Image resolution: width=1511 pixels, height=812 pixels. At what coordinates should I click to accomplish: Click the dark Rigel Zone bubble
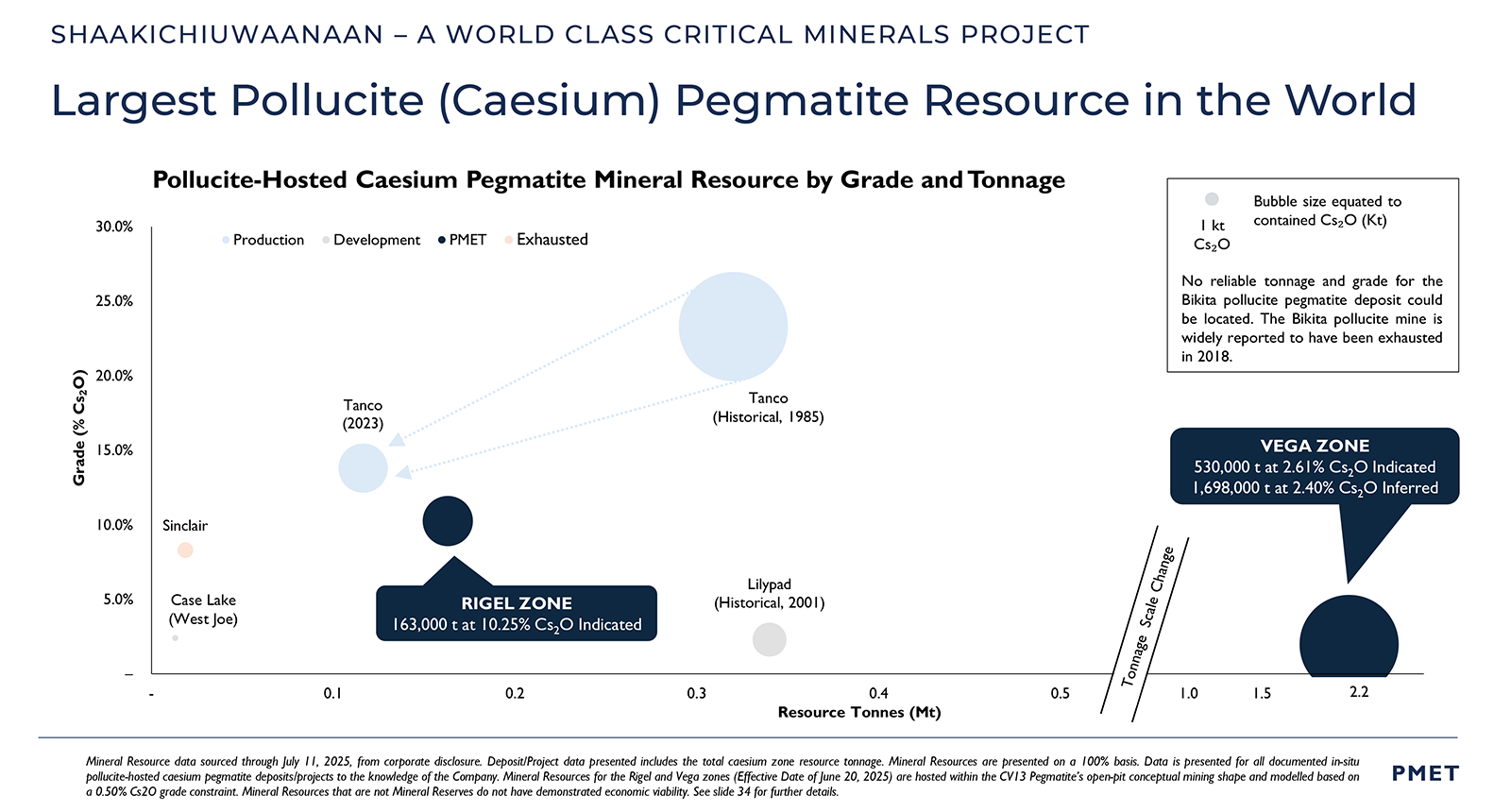448,520
